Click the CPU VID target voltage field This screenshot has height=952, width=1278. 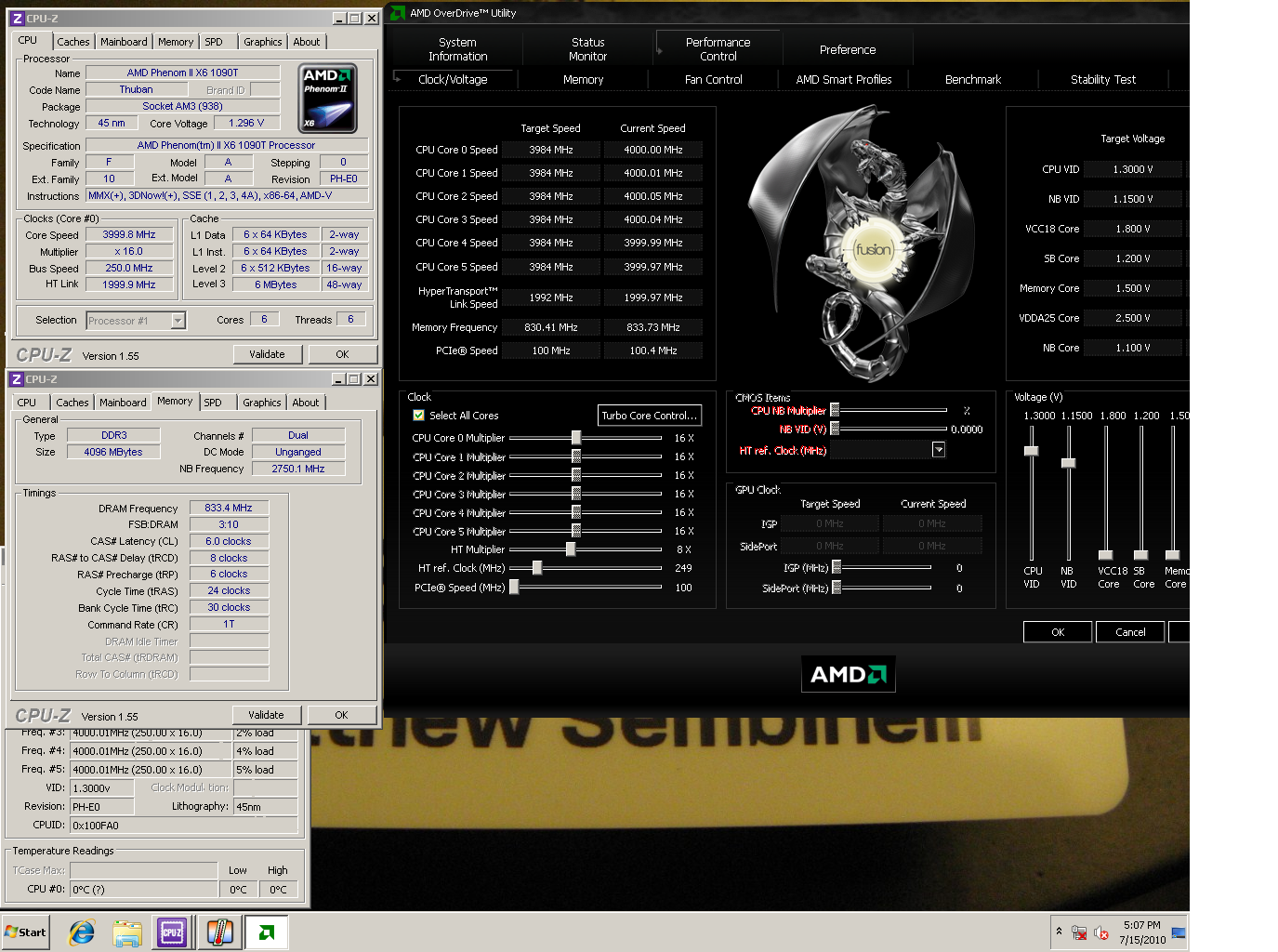1133,169
